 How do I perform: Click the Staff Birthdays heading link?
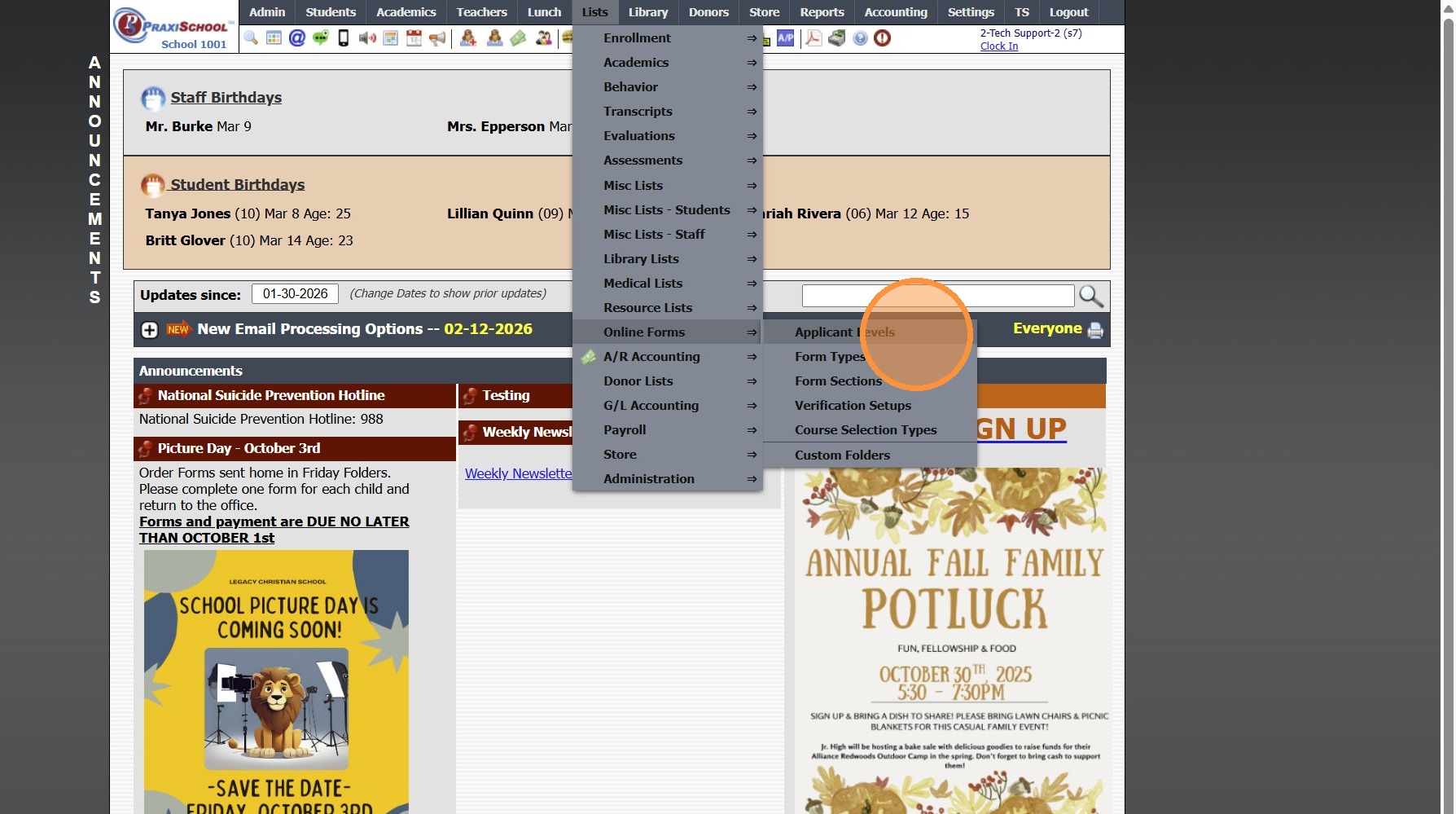[x=226, y=98]
